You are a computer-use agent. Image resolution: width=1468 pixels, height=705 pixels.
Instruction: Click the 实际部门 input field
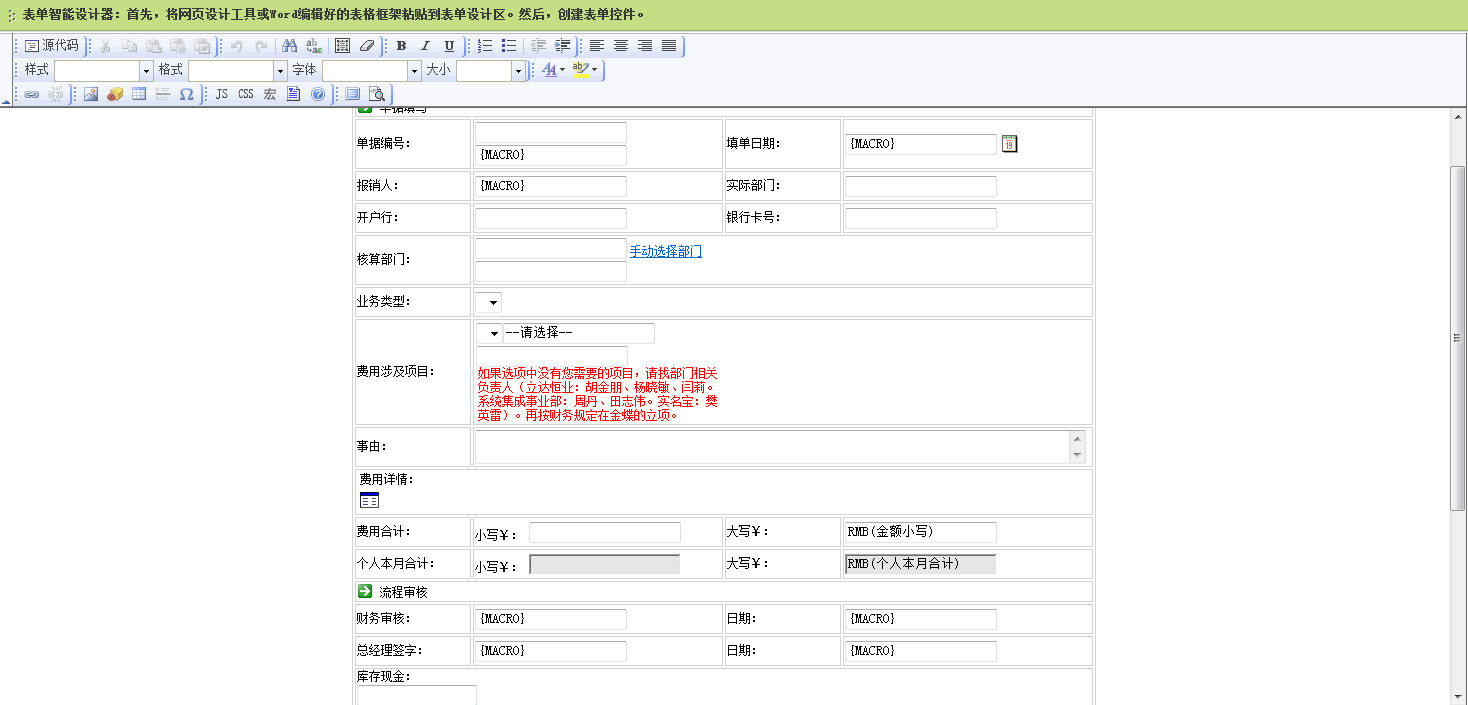tap(920, 186)
